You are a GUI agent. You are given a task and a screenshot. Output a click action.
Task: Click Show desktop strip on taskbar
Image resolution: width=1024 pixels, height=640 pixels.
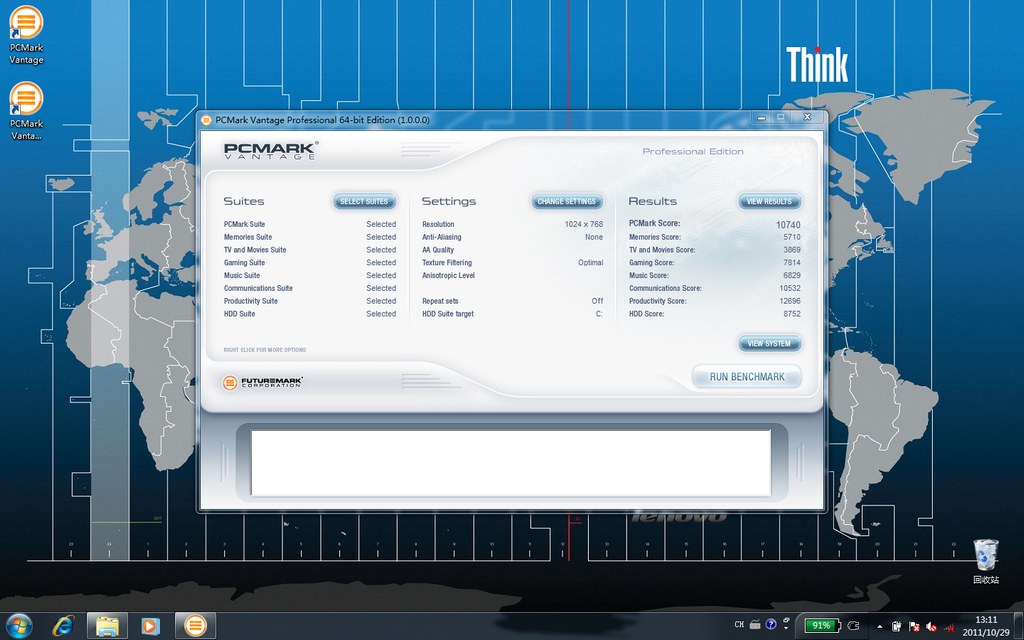coord(1019,626)
